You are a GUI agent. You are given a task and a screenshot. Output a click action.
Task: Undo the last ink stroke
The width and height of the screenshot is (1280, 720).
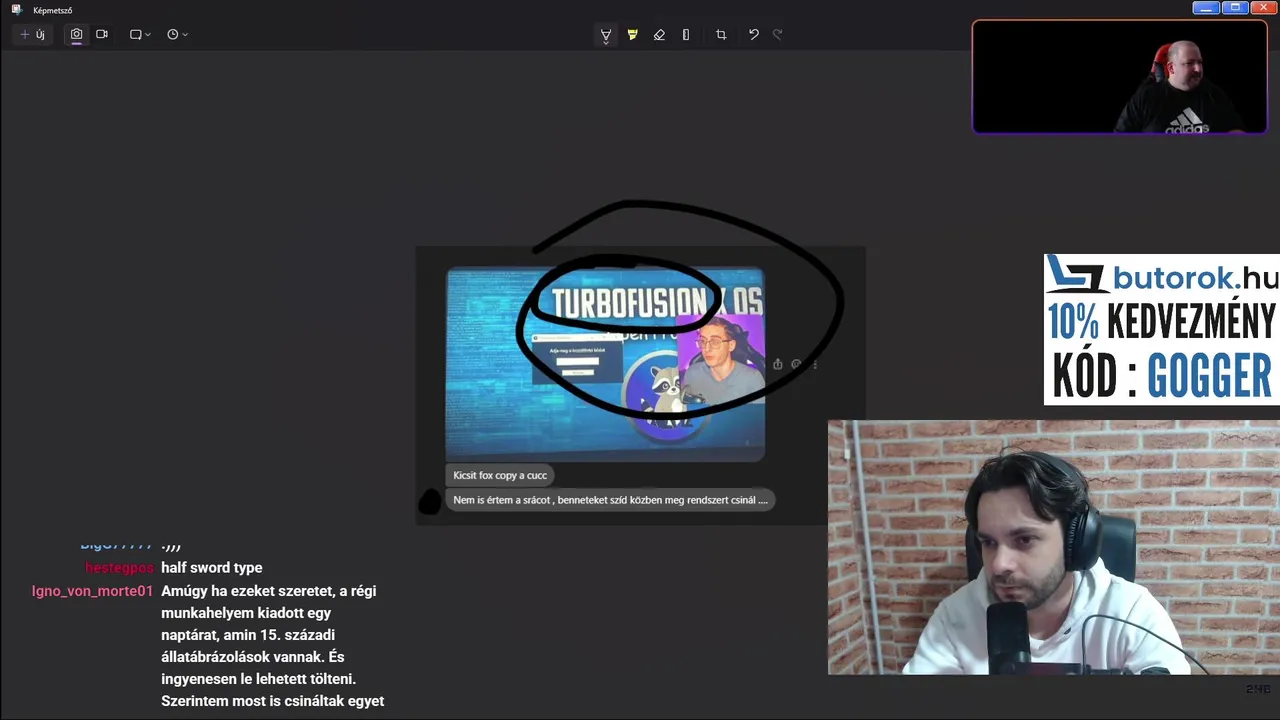[753, 35]
